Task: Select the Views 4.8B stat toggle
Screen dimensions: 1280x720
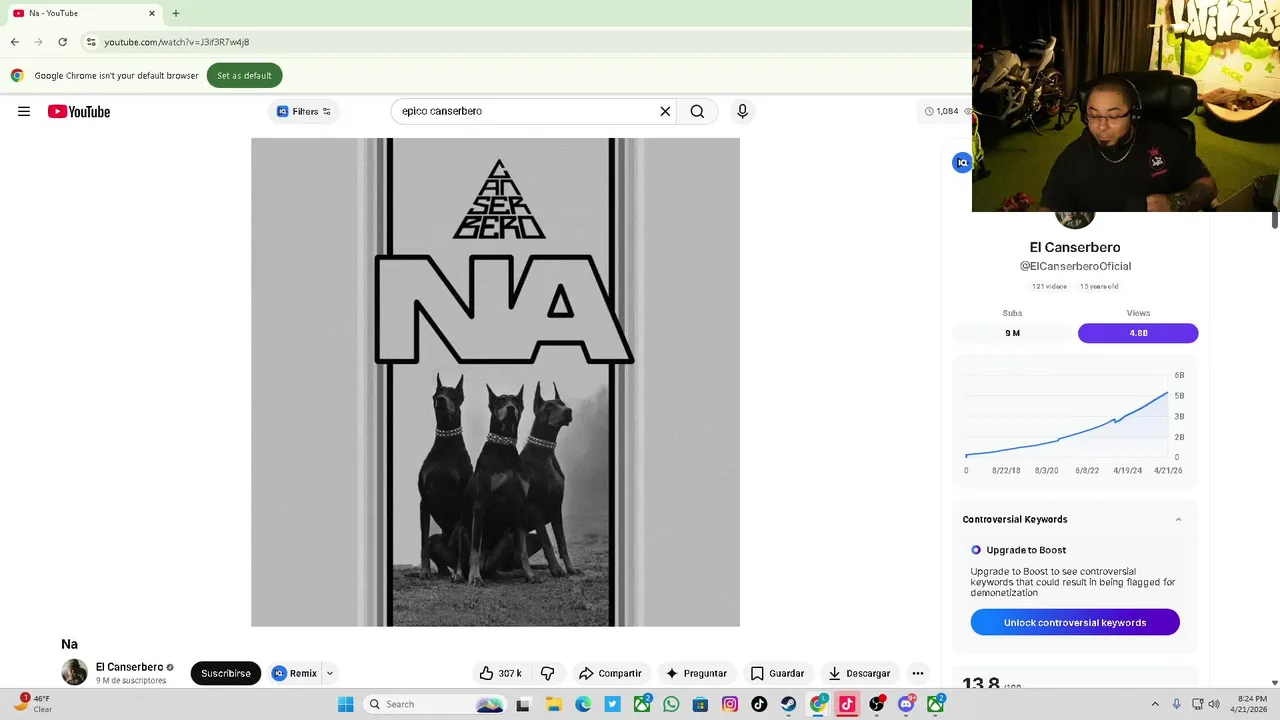Action: pos(1138,333)
